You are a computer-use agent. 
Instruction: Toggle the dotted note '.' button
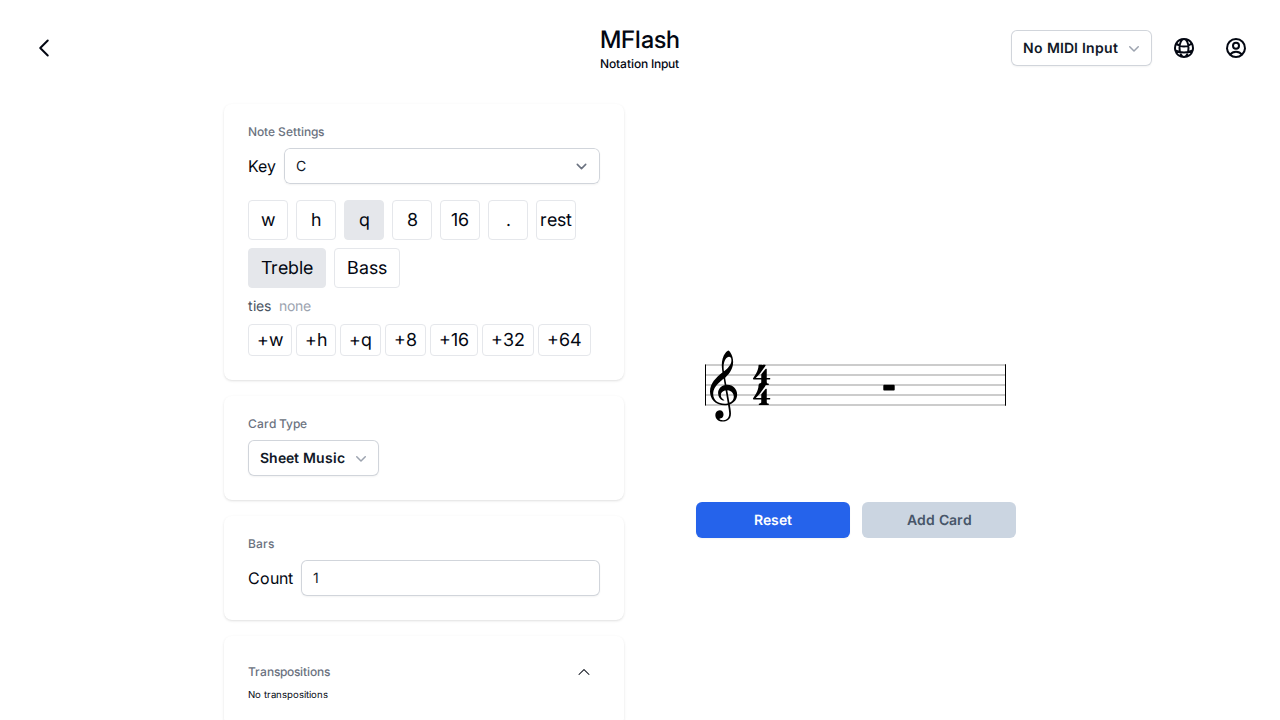click(508, 220)
